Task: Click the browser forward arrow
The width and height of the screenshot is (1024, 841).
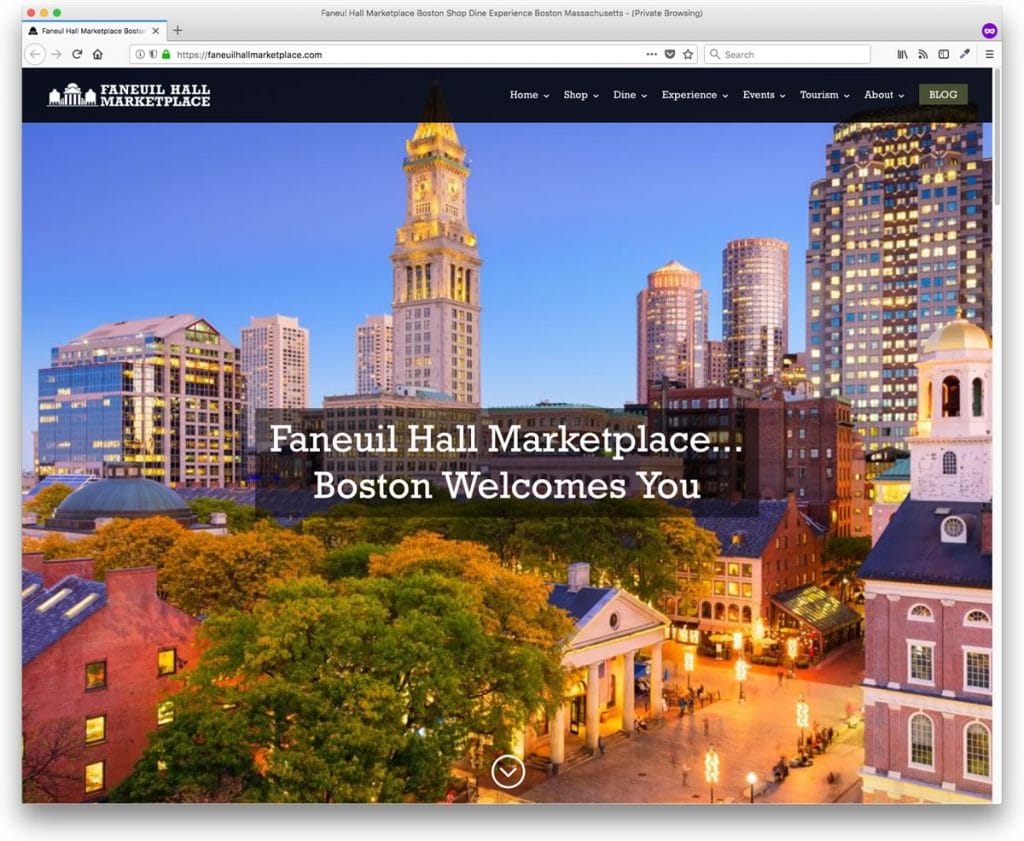Action: [x=56, y=54]
